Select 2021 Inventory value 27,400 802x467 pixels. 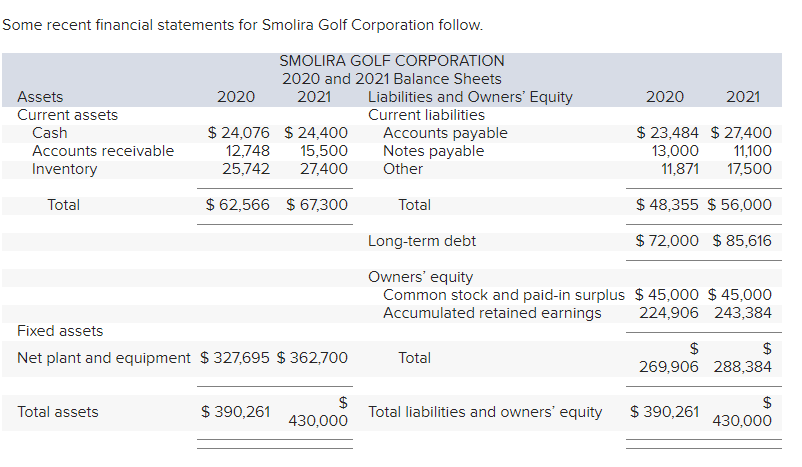tap(324, 169)
